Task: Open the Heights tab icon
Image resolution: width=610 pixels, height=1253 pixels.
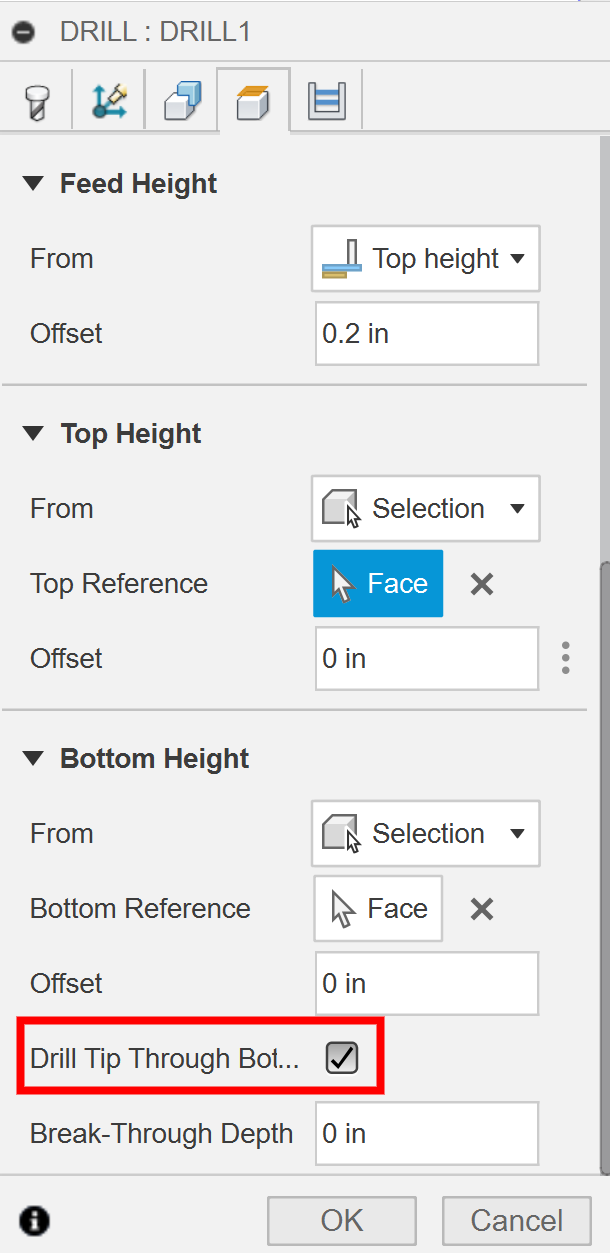Action: 254,102
